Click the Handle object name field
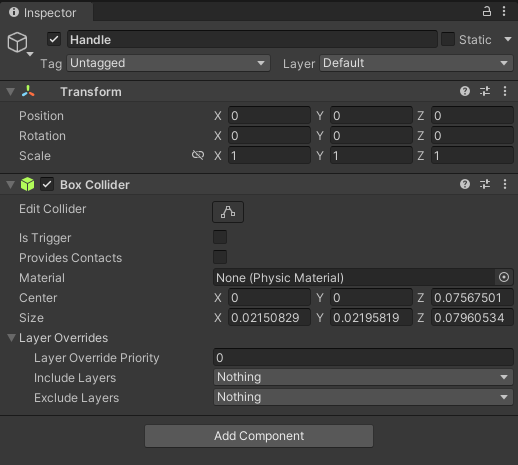 [x=252, y=39]
